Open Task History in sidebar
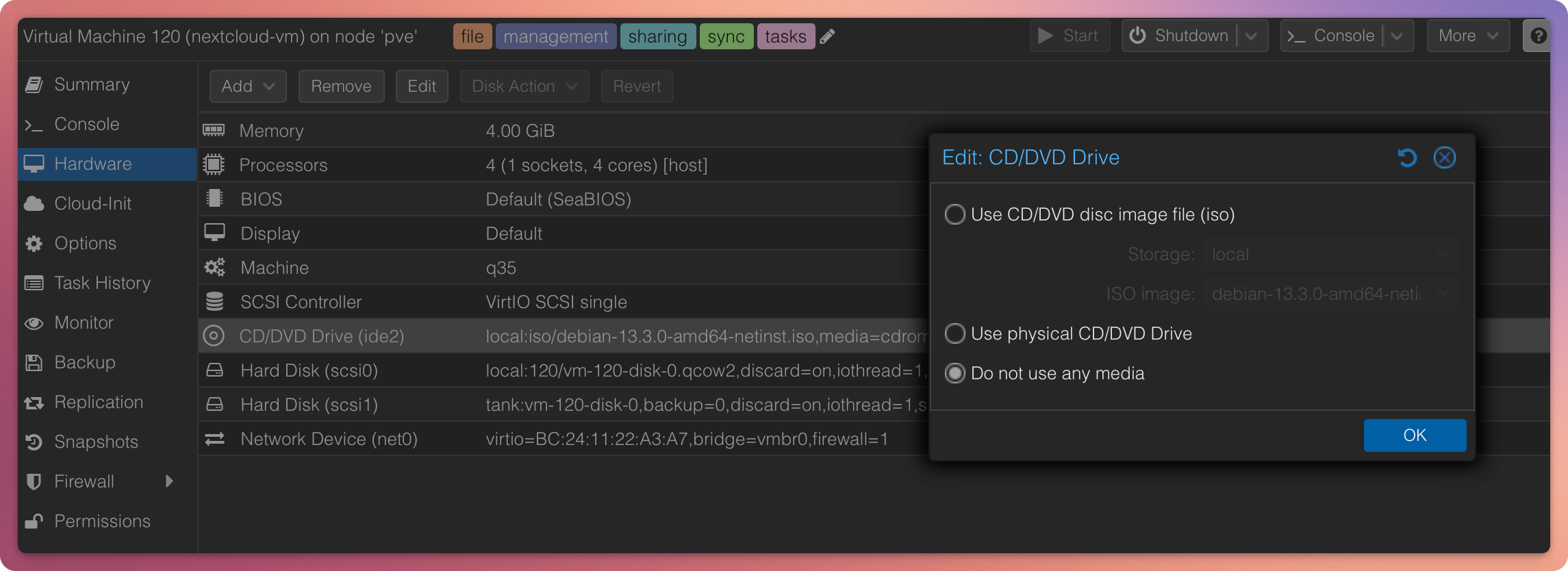This screenshot has width=1568, height=571. coord(102,283)
